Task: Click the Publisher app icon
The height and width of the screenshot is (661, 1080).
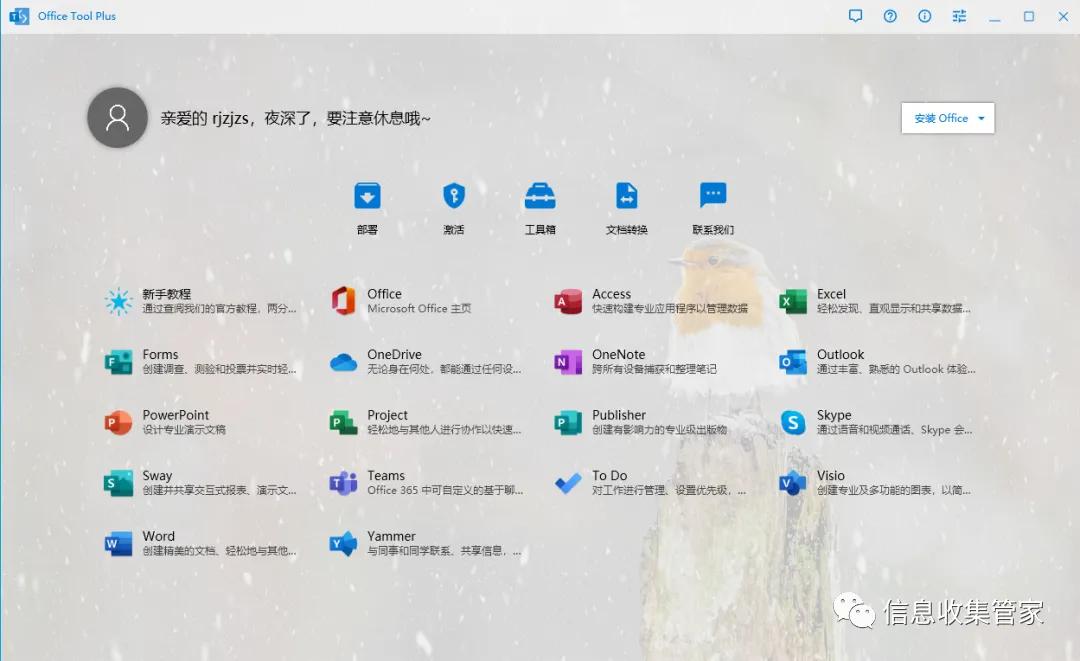Action: tap(568, 423)
